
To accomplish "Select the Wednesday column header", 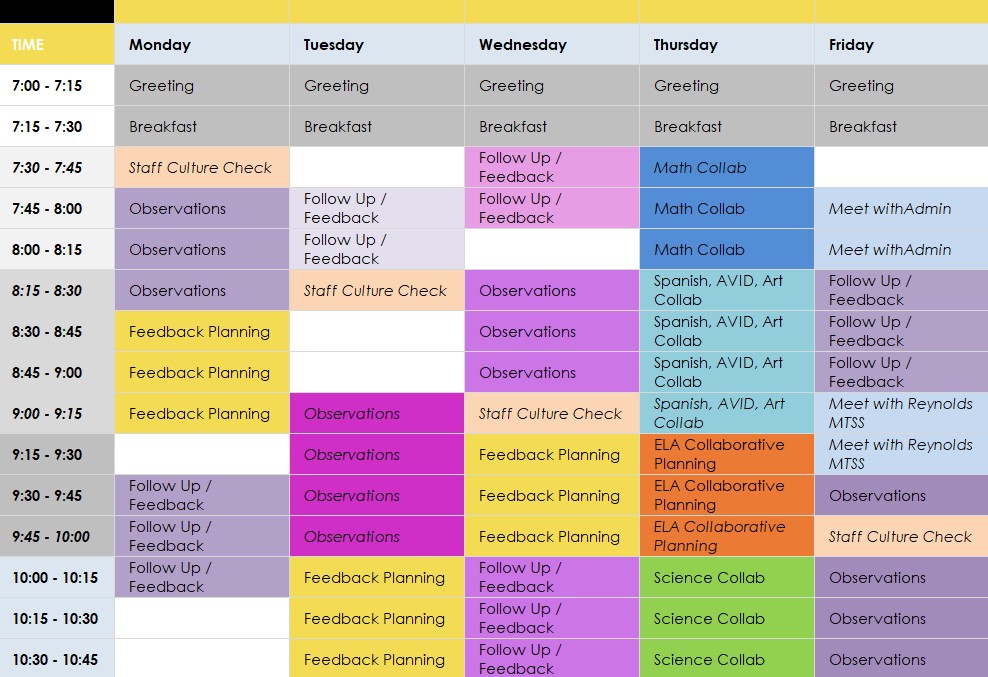I will [552, 44].
